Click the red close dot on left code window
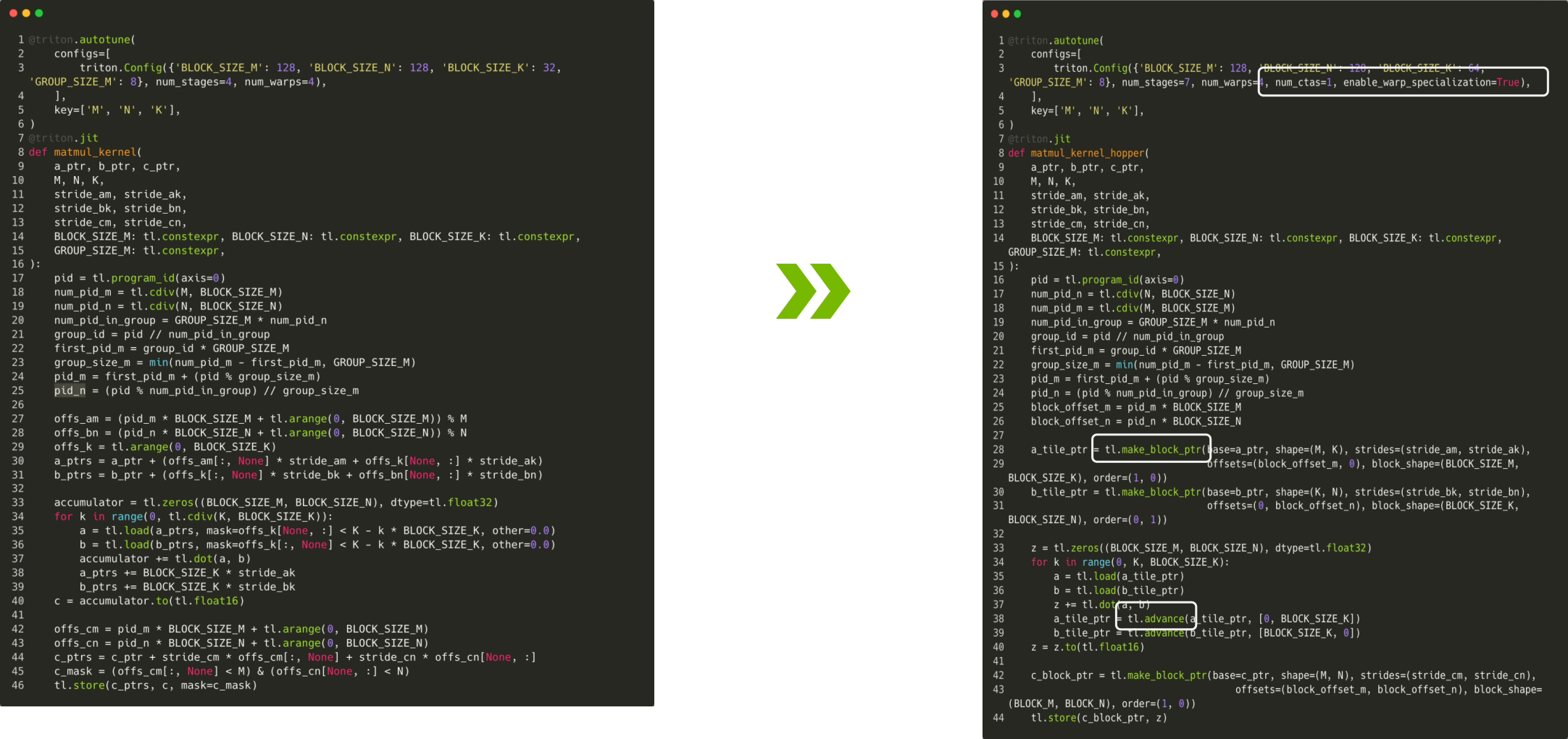 pyautogui.click(x=13, y=13)
